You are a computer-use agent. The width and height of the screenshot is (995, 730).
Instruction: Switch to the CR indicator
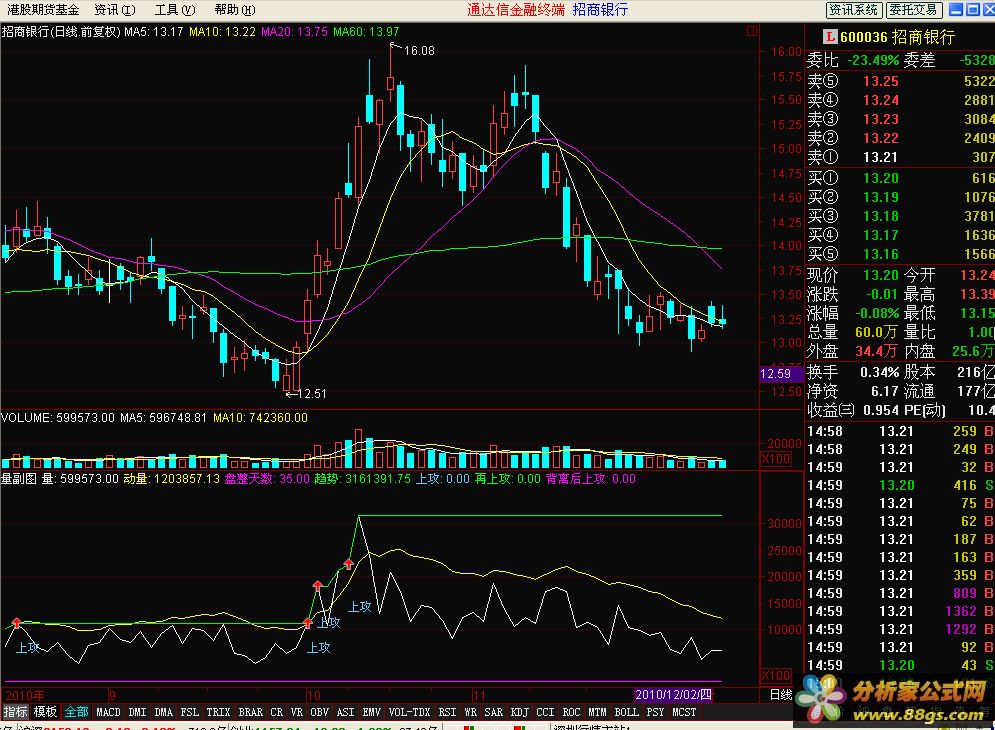[277, 712]
